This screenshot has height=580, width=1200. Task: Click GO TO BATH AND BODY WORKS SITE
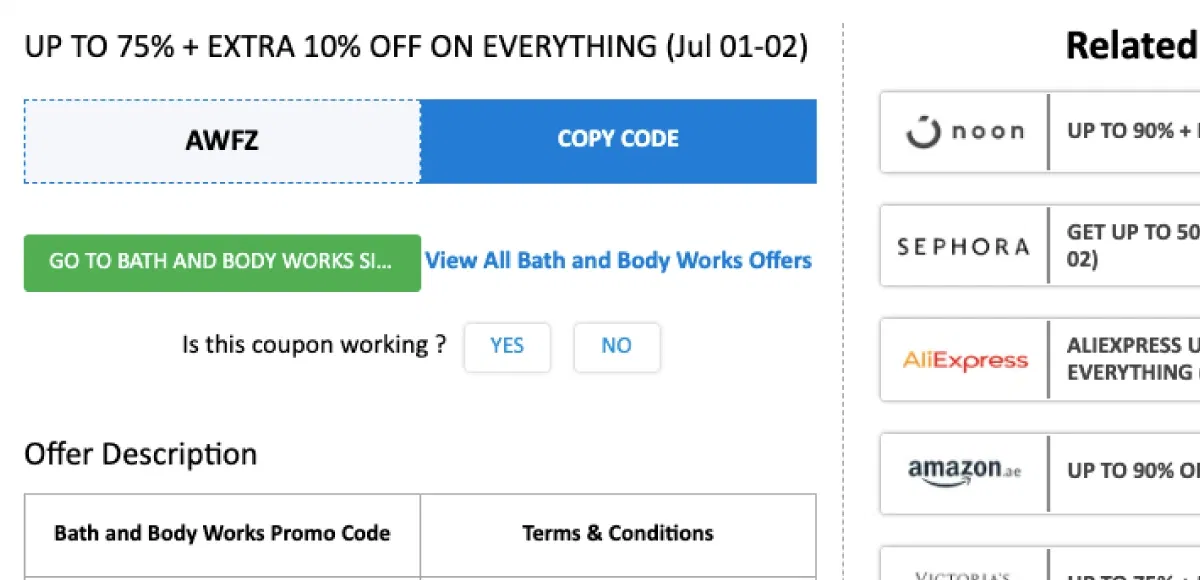tap(221, 262)
